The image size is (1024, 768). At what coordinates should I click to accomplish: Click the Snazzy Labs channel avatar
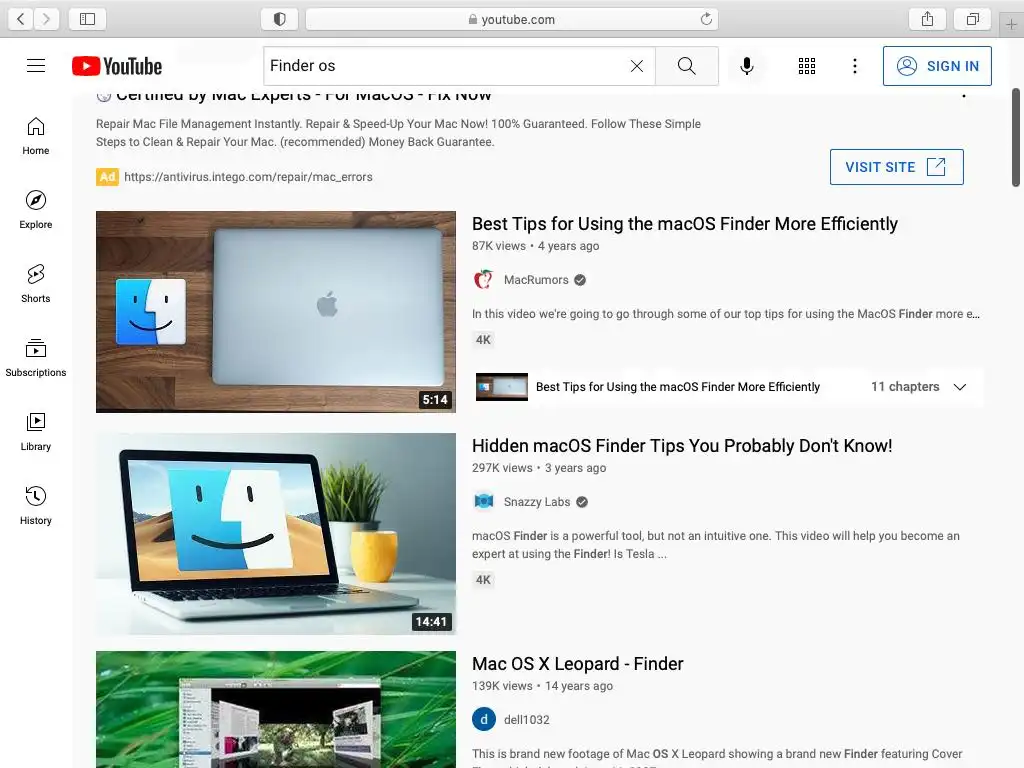point(484,502)
